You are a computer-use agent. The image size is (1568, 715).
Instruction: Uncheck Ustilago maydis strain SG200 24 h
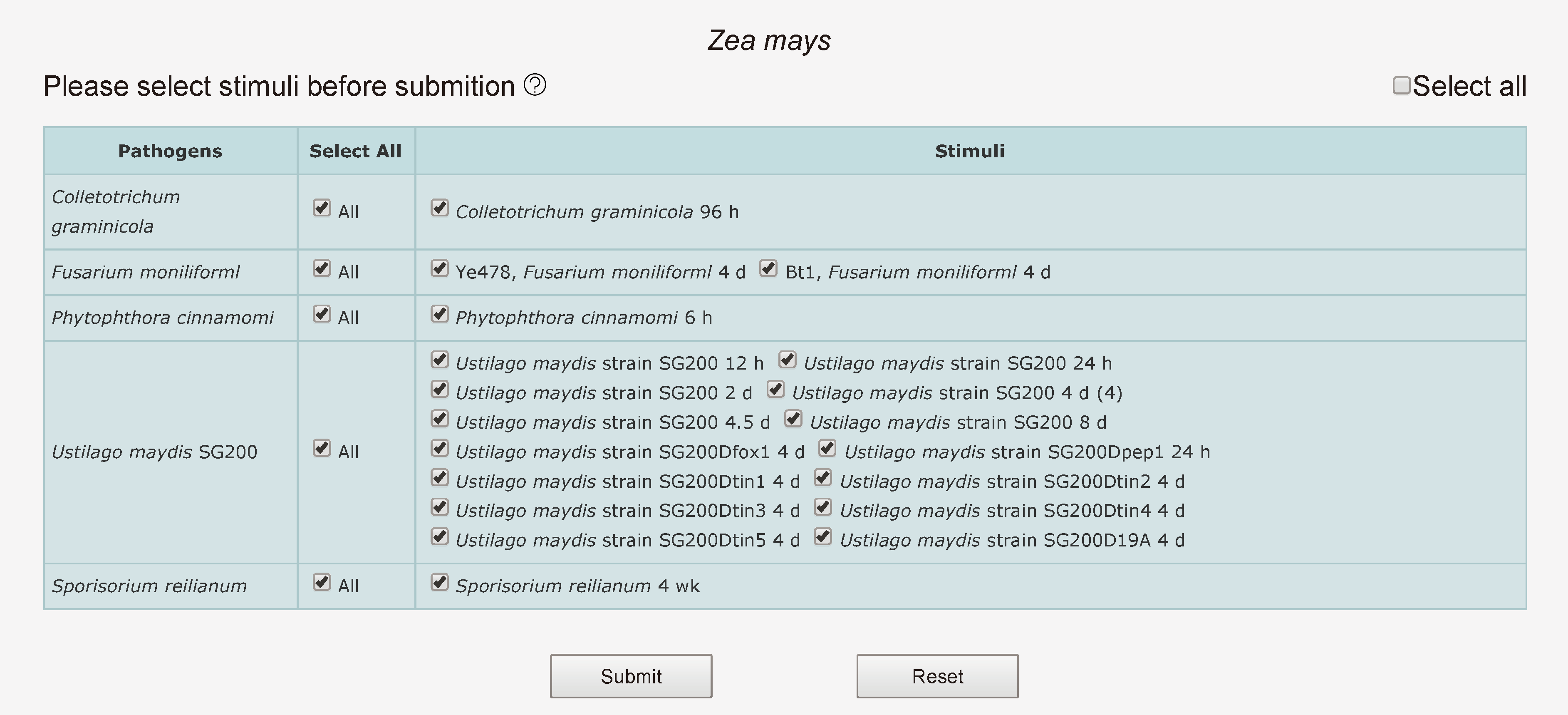point(787,360)
